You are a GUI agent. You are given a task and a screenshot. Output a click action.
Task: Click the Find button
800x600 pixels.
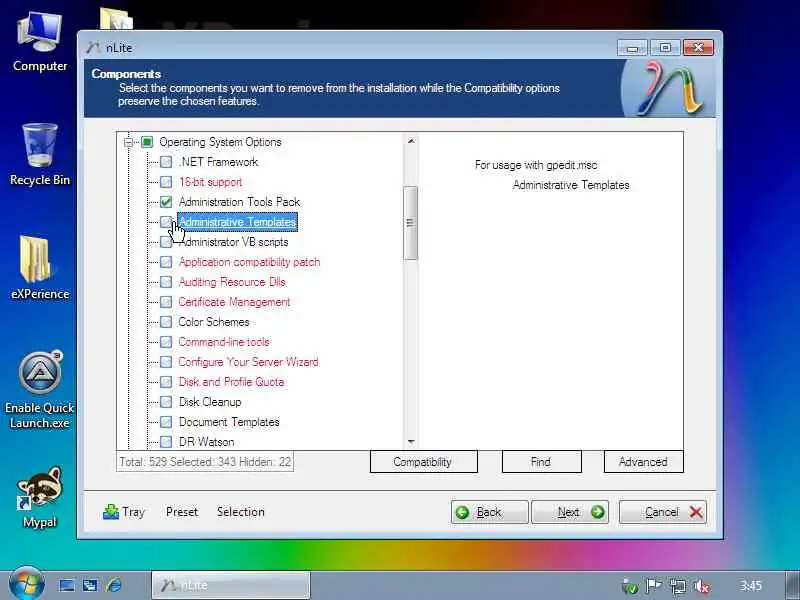pyautogui.click(x=541, y=462)
